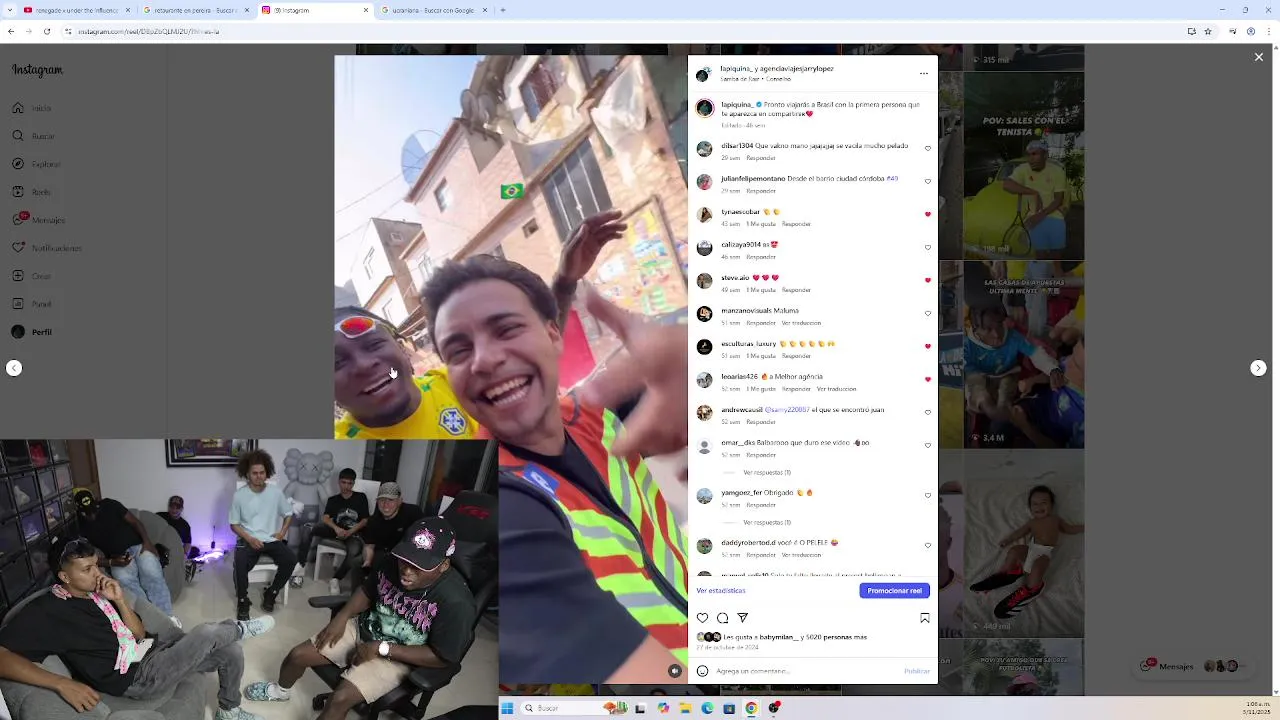
Task: Toggle the reel's mute sound button
Action: click(x=675, y=671)
